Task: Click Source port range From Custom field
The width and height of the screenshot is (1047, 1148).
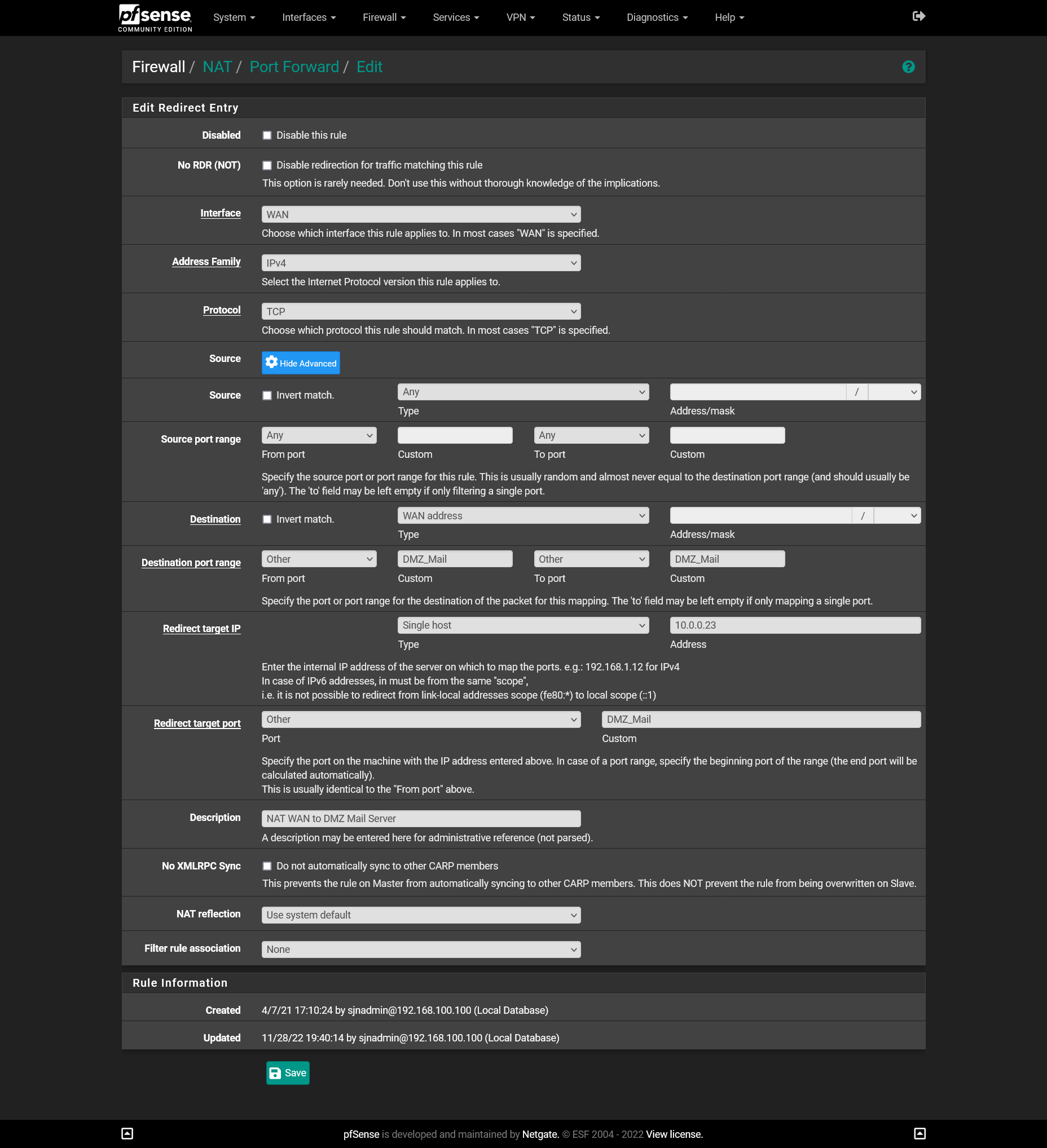Action: pos(455,436)
